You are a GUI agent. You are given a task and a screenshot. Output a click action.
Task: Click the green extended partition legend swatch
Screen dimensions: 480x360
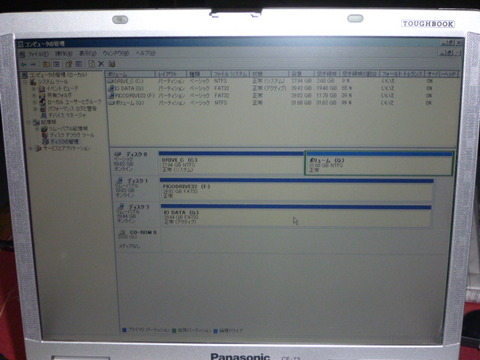click(174, 330)
